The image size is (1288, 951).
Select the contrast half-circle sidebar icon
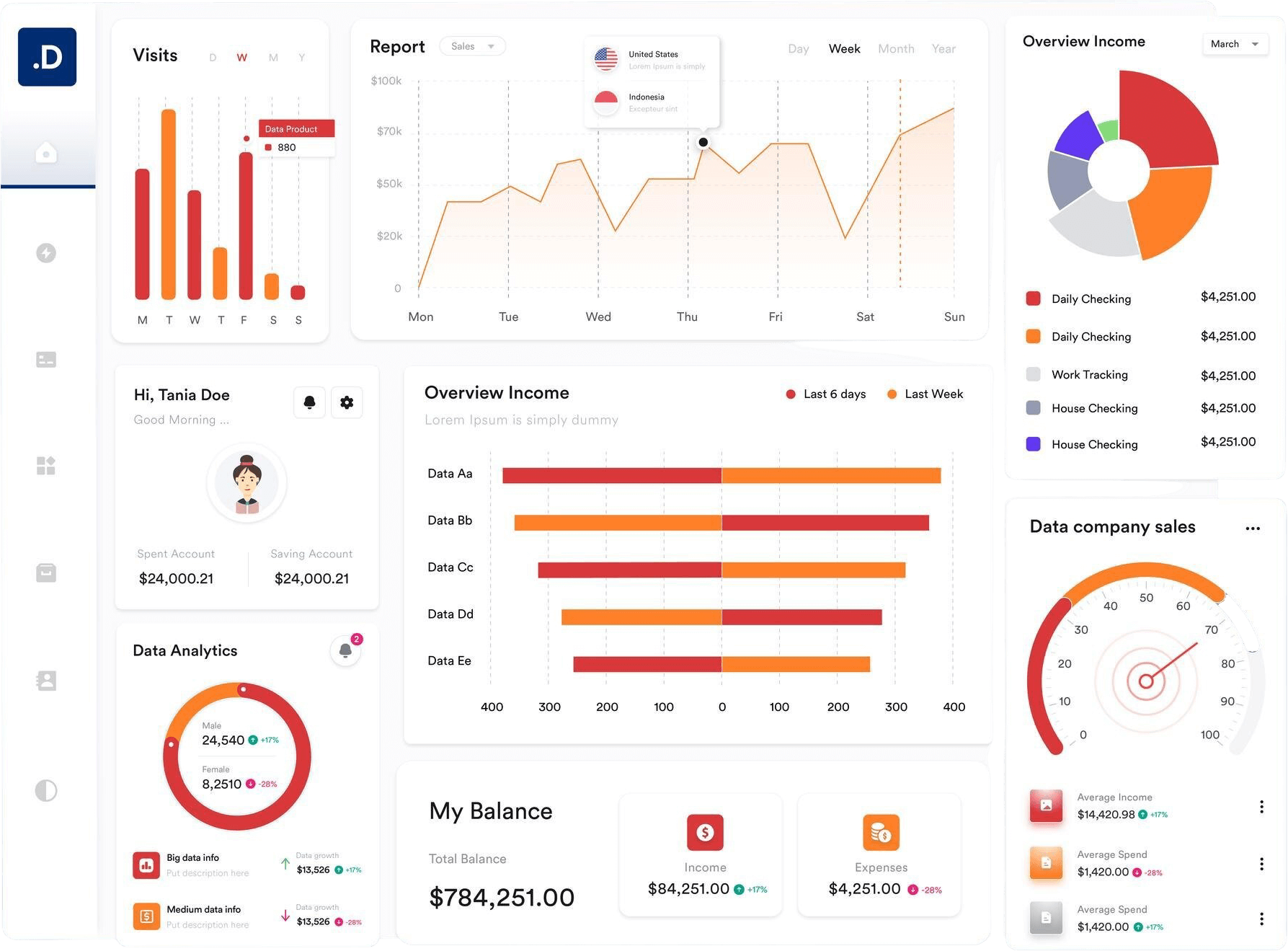(x=46, y=791)
